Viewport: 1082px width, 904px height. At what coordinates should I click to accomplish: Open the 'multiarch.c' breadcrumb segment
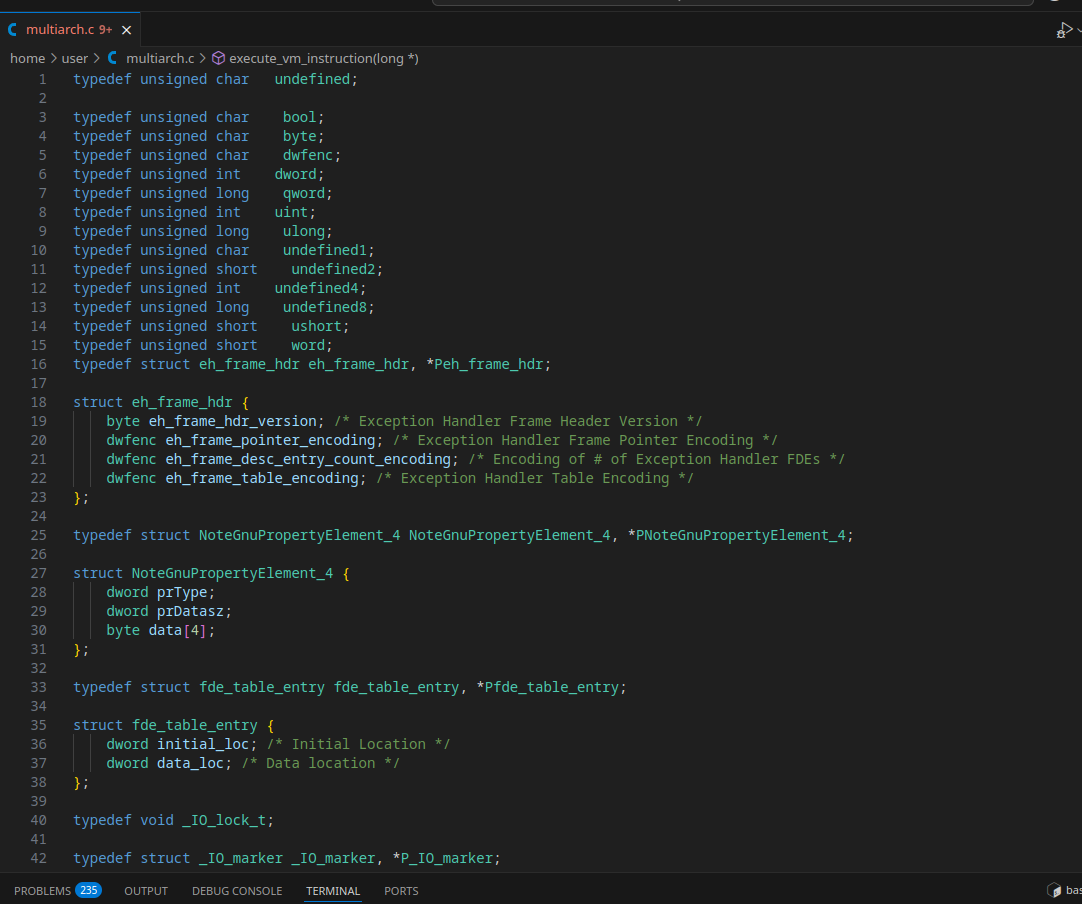coord(160,59)
